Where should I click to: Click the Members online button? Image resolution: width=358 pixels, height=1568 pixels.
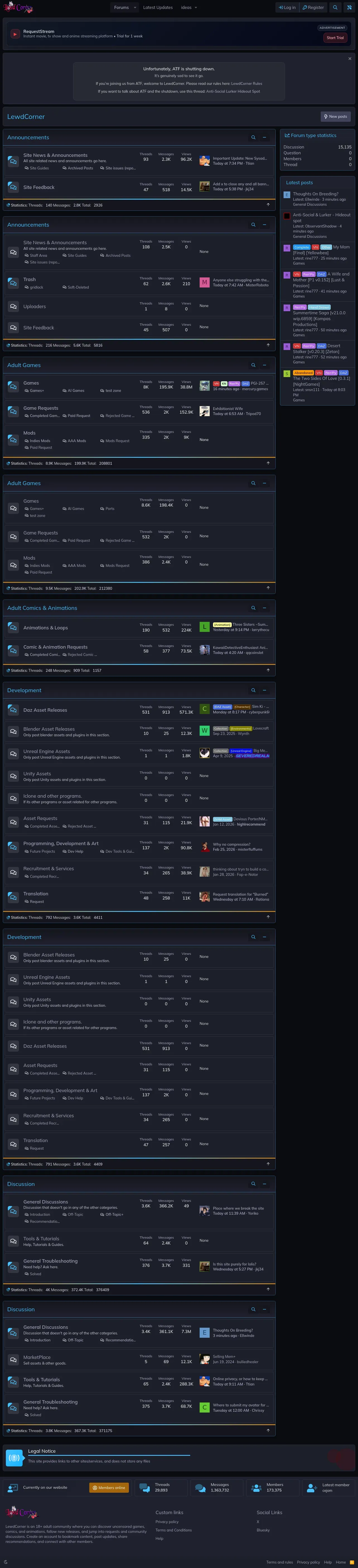109,1488
